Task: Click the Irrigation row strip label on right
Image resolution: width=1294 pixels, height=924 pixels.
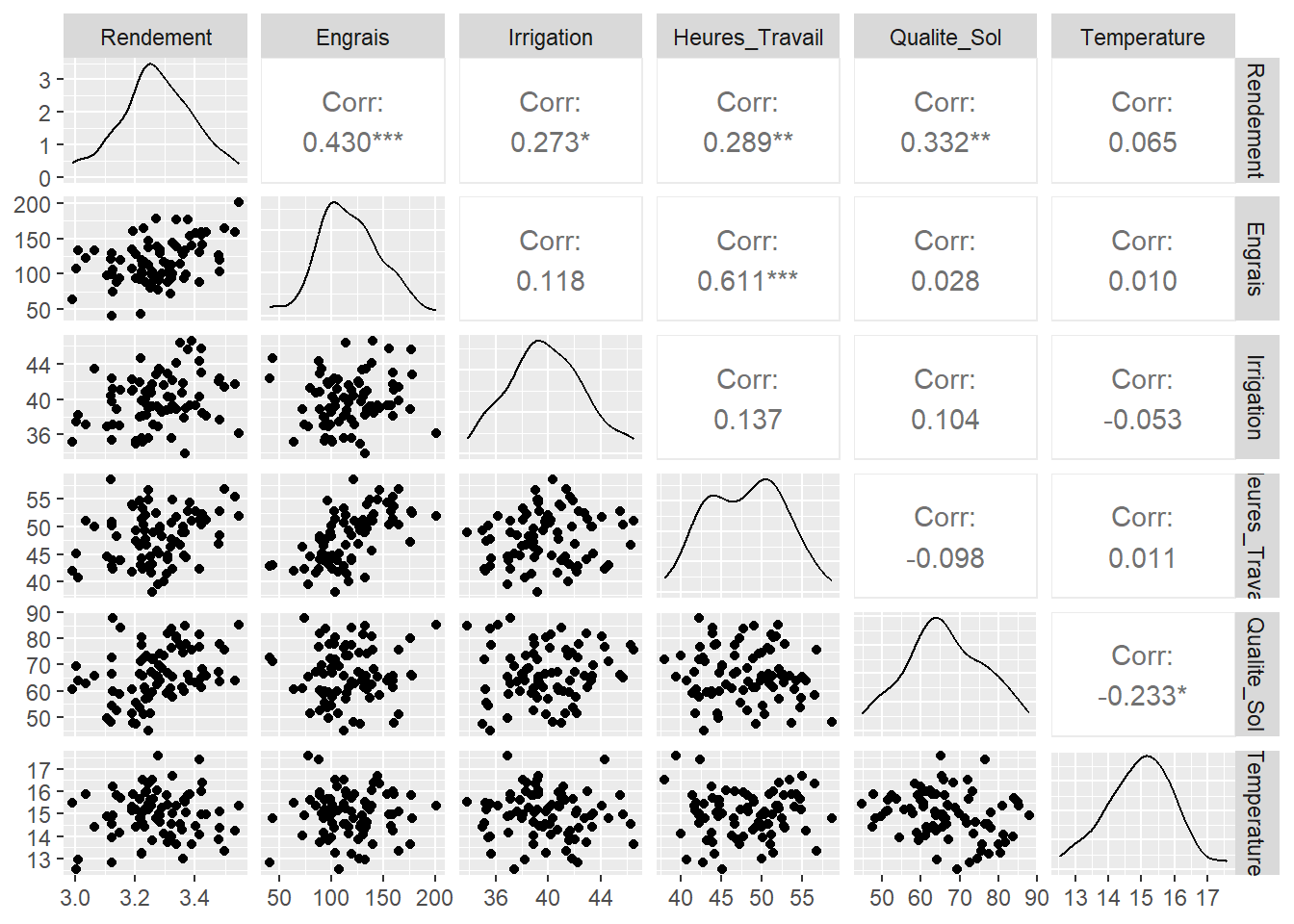Action: tap(1256, 398)
